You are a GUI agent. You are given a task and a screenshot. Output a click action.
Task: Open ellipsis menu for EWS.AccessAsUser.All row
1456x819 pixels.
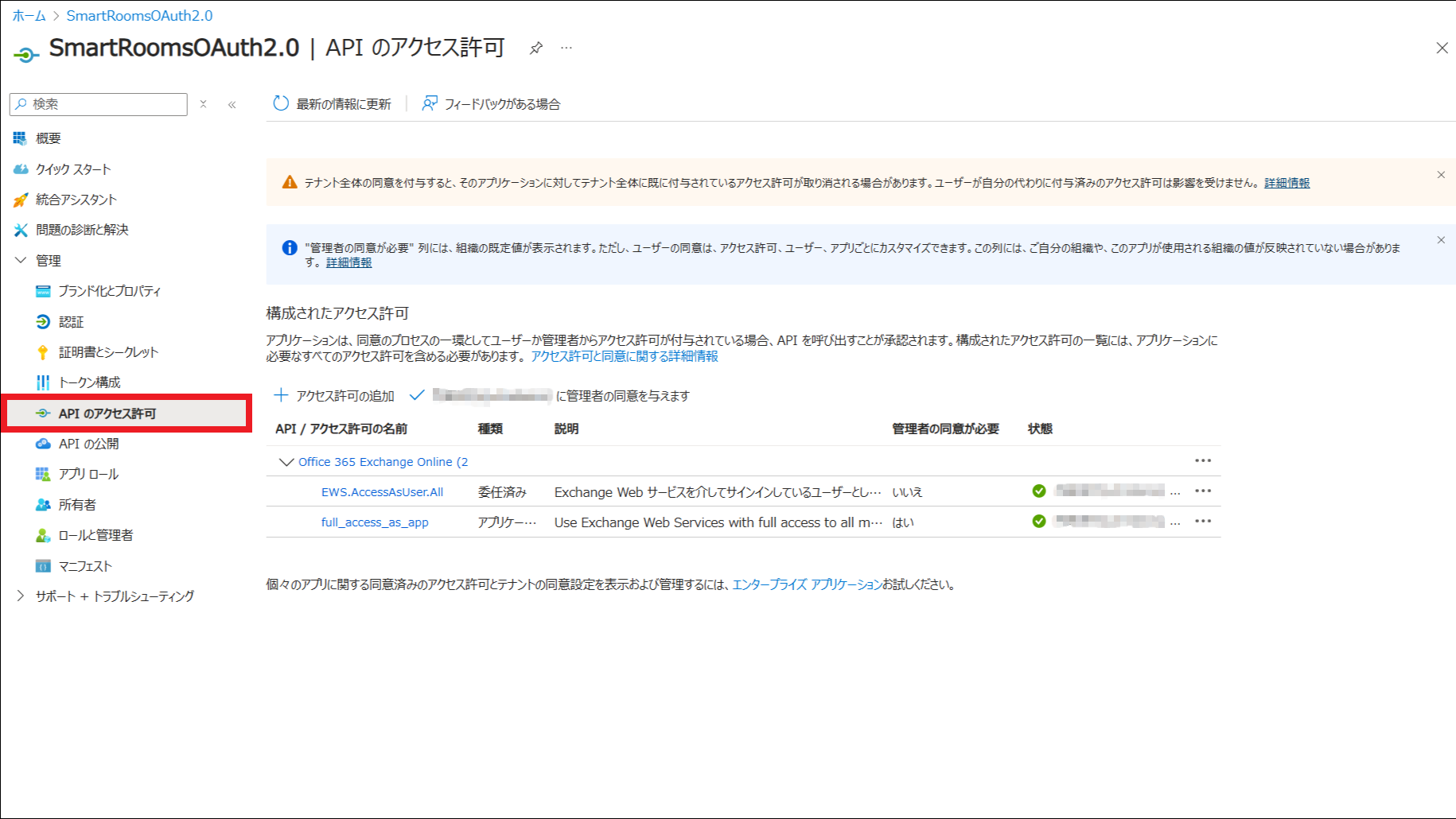1203,491
